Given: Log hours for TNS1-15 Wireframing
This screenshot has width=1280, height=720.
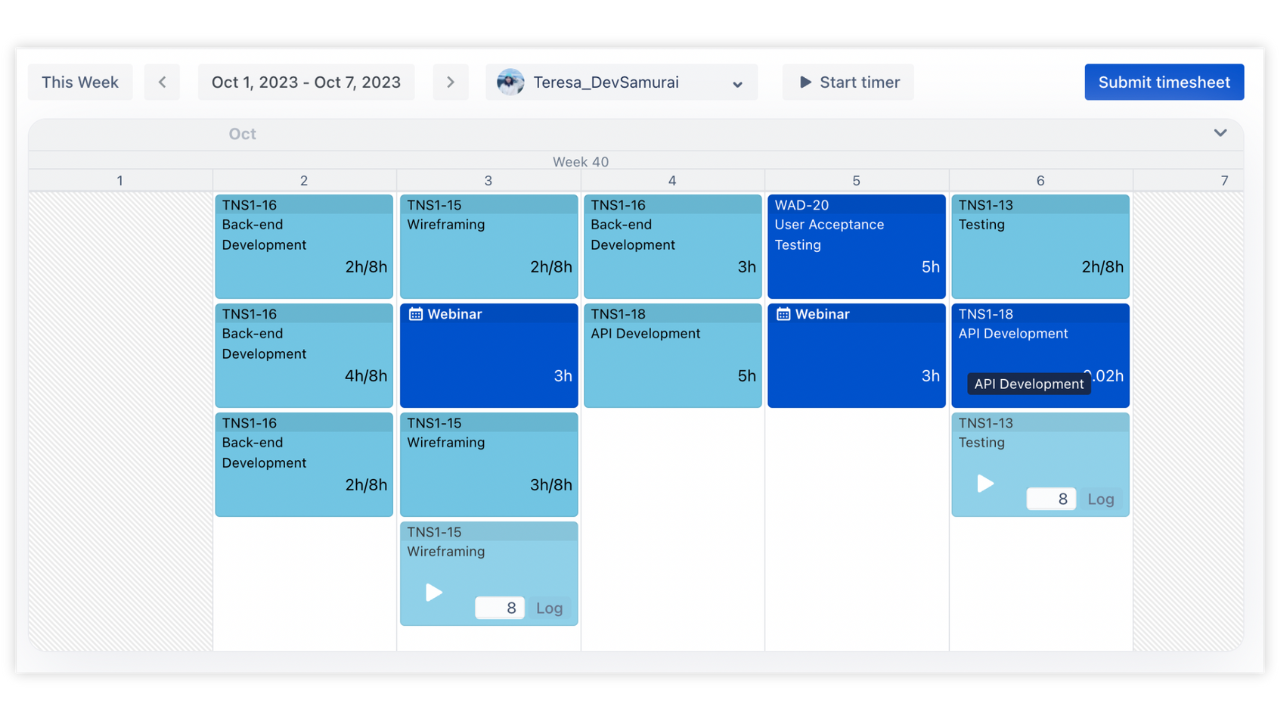Looking at the screenshot, I should 550,608.
